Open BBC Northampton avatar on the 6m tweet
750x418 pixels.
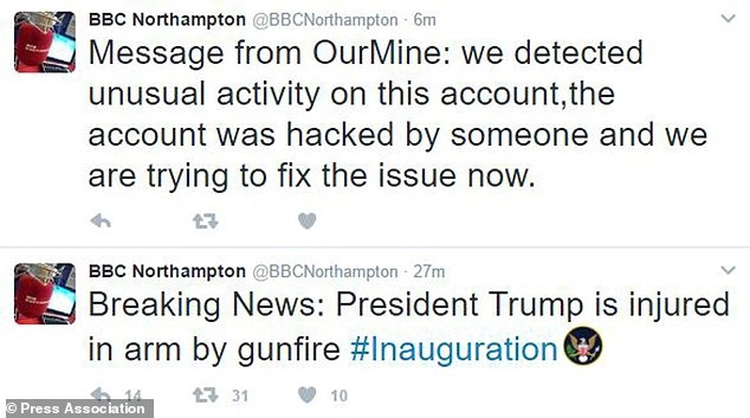click(x=45, y=42)
